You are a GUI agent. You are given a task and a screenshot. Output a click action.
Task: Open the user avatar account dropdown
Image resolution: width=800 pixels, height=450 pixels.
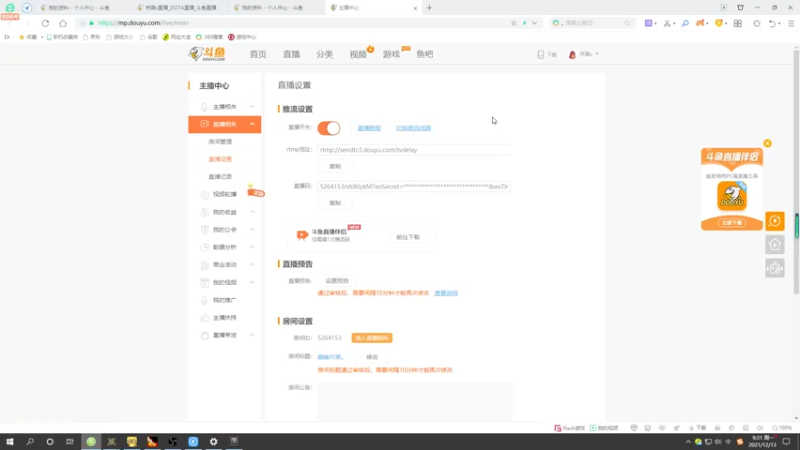pos(583,54)
